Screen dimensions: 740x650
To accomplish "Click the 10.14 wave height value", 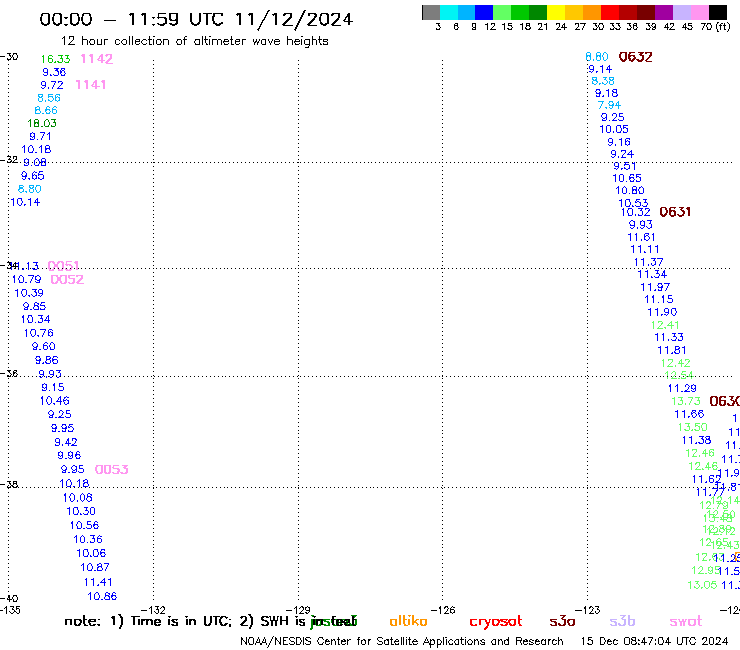I will (25, 202).
